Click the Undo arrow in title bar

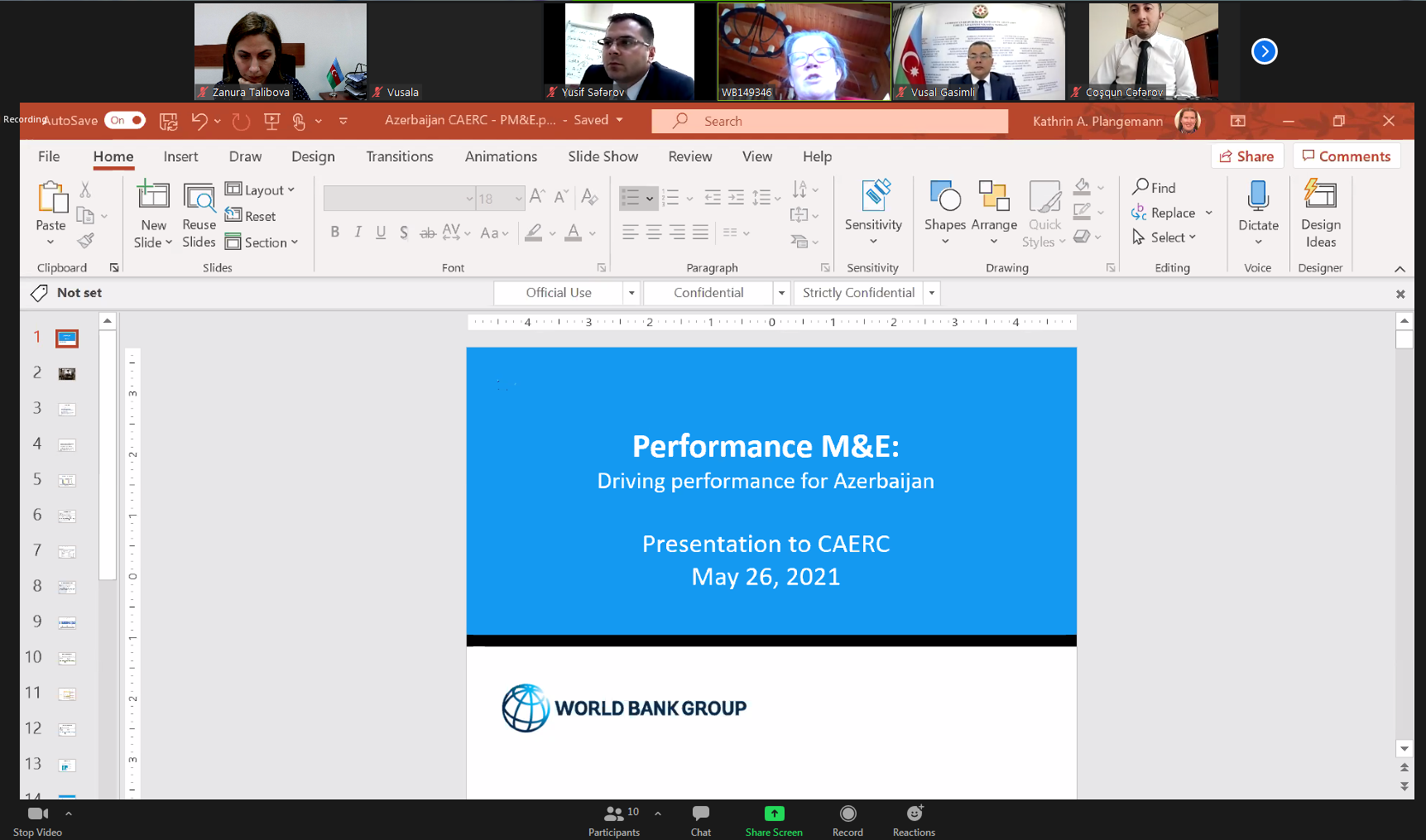[x=199, y=121]
